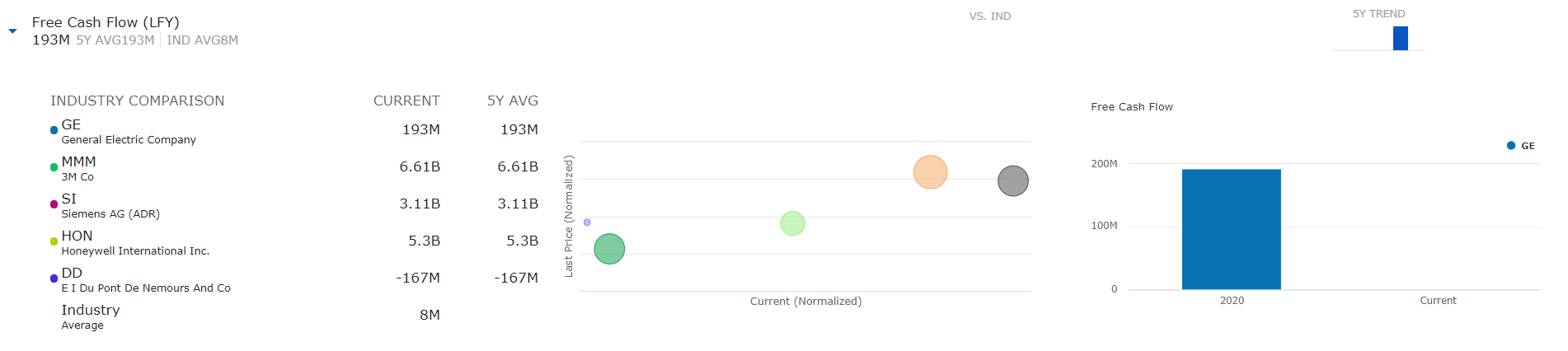Click the 5Y Trend mini bar chart
The image size is (1568, 351).
click(1400, 38)
